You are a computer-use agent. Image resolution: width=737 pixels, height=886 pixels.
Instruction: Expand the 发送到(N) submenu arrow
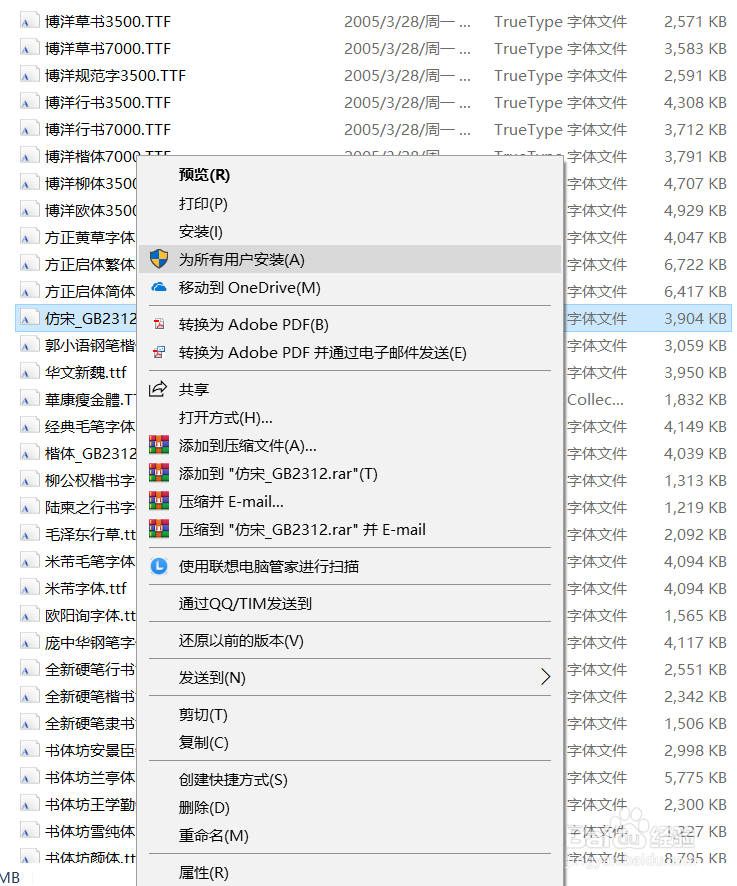[x=545, y=677]
